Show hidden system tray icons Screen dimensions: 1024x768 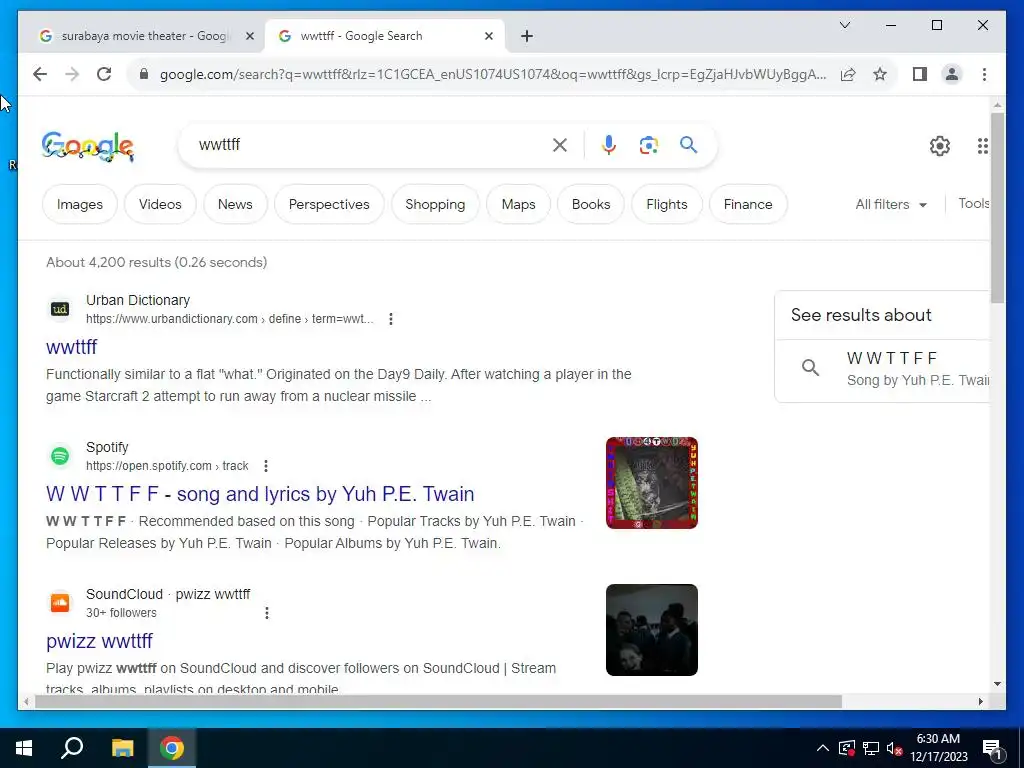[823, 748]
